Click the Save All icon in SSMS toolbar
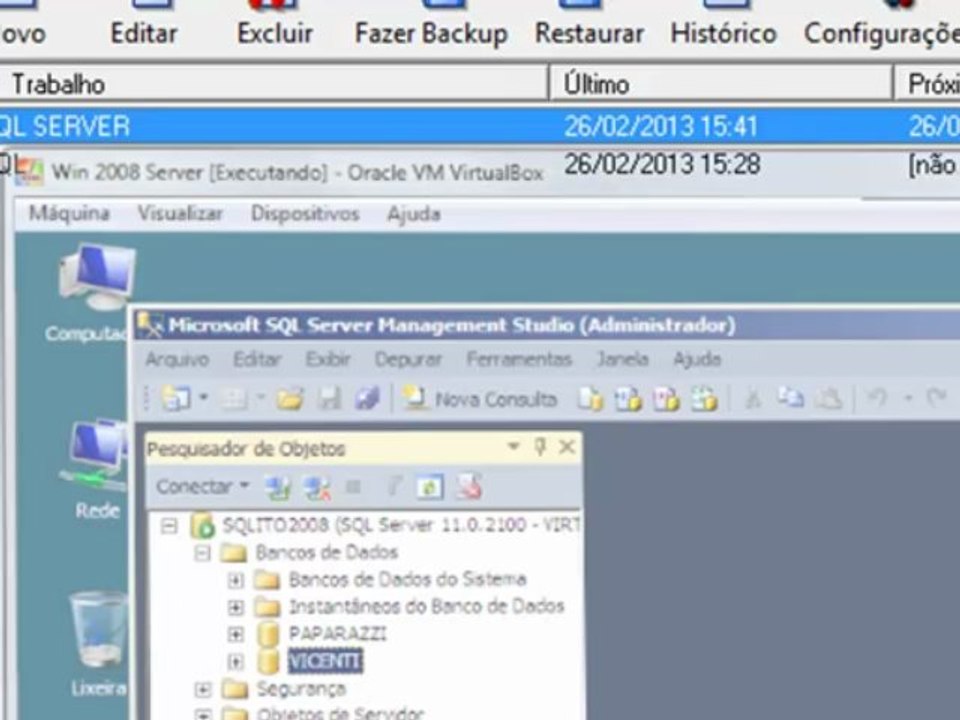960x720 pixels. [367, 399]
